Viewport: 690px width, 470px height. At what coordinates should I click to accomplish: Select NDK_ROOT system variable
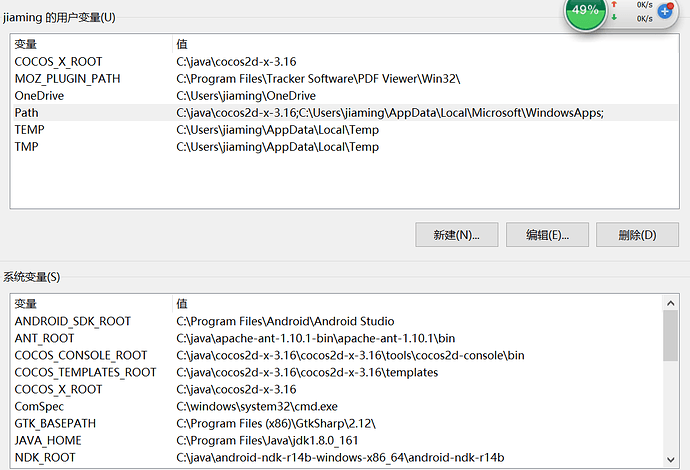pyautogui.click(x=338, y=458)
